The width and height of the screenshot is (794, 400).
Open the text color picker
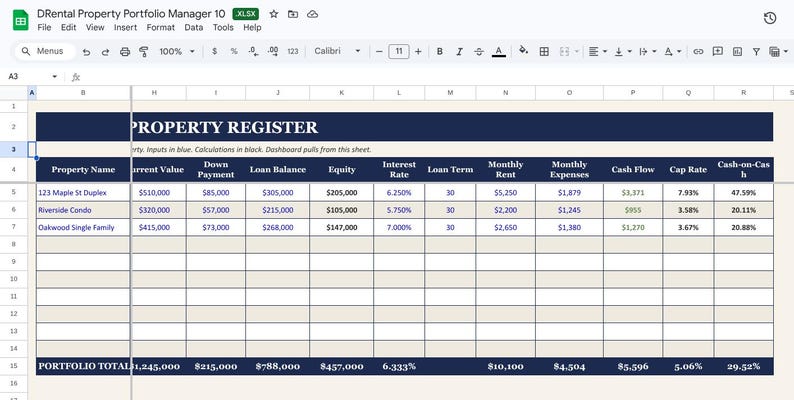pos(499,51)
